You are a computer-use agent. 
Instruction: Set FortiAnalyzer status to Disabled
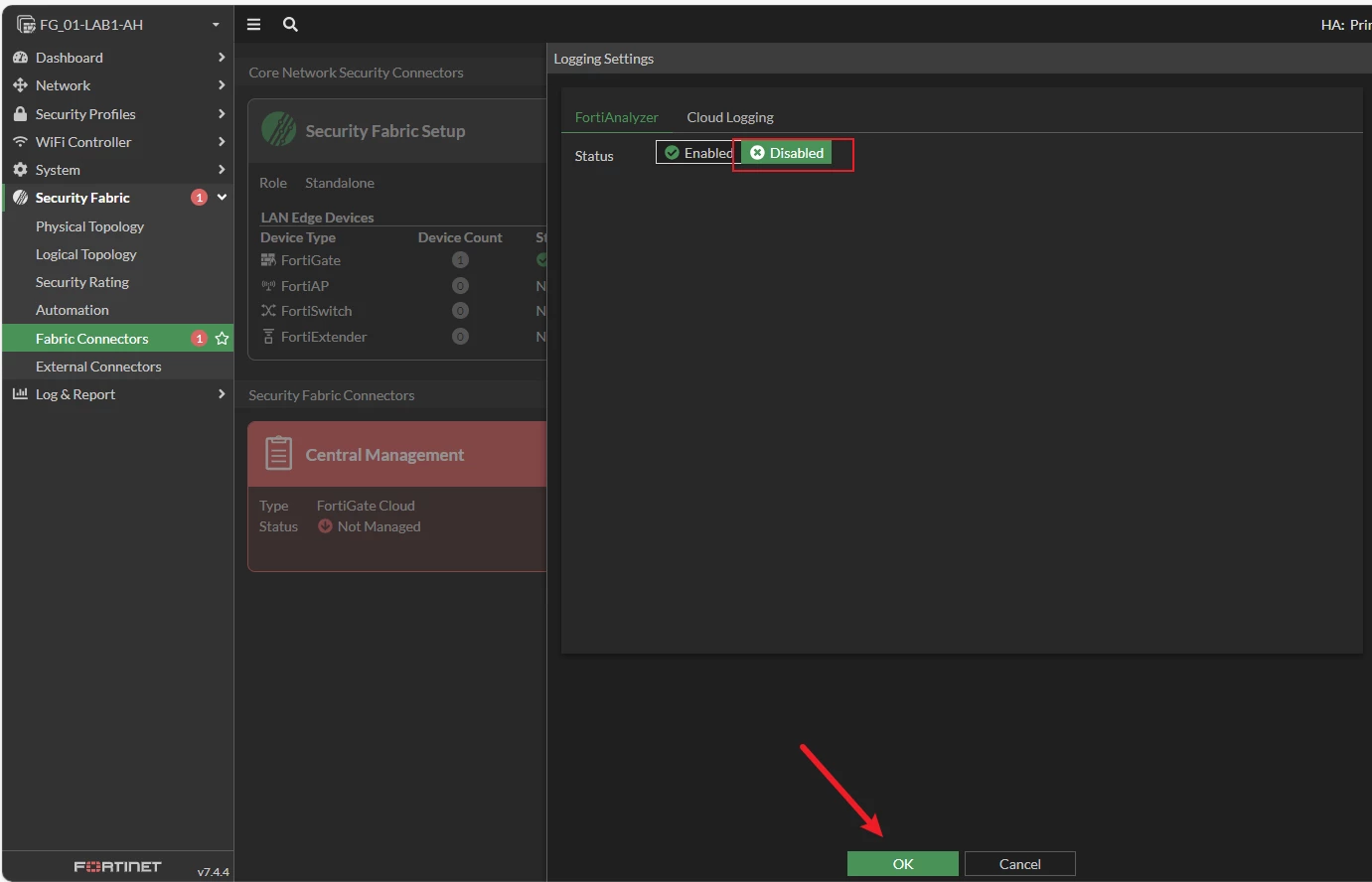(786, 153)
